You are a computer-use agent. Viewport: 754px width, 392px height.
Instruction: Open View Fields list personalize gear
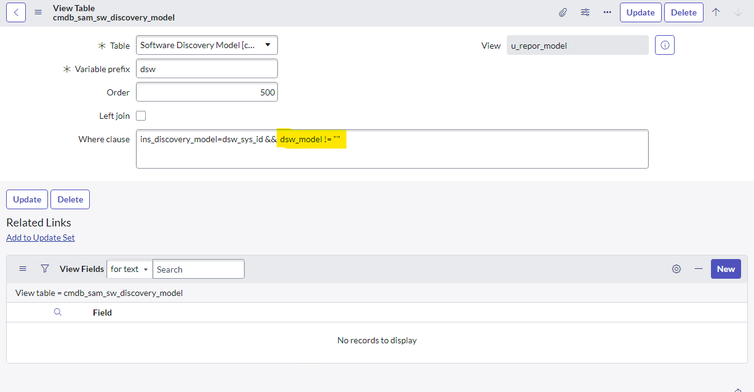point(676,269)
